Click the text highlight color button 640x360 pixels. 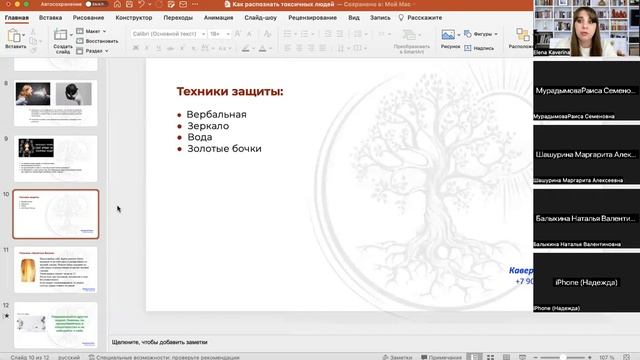(x=245, y=48)
